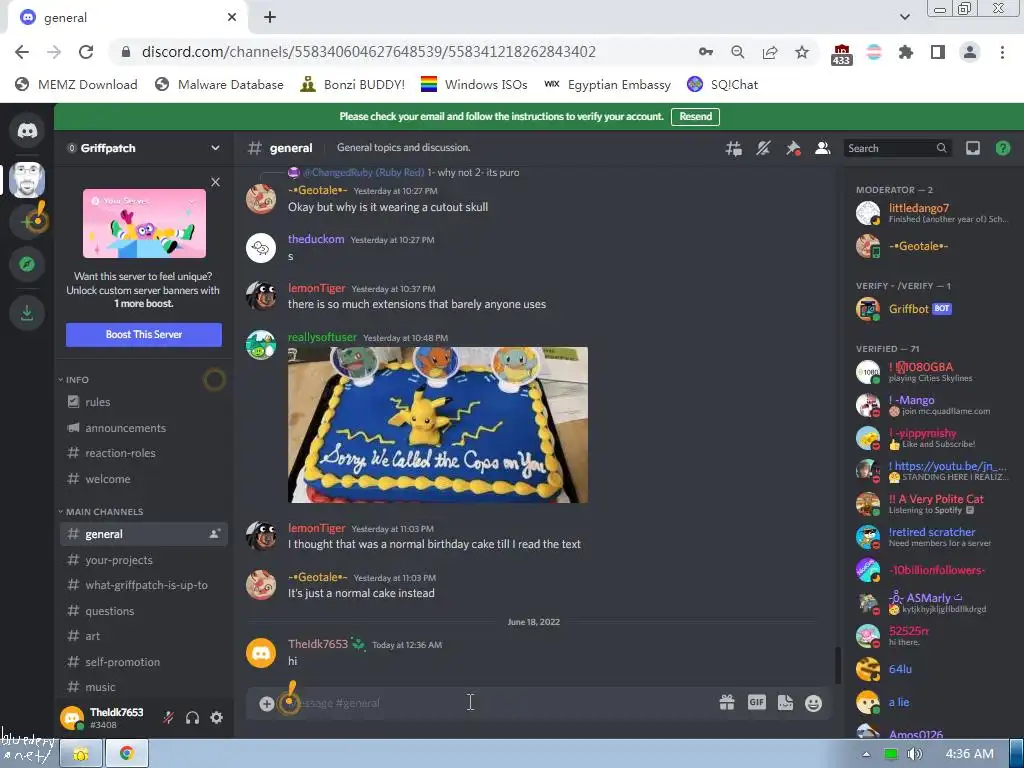Go back in browser history
1024x768 pixels.
click(22, 52)
